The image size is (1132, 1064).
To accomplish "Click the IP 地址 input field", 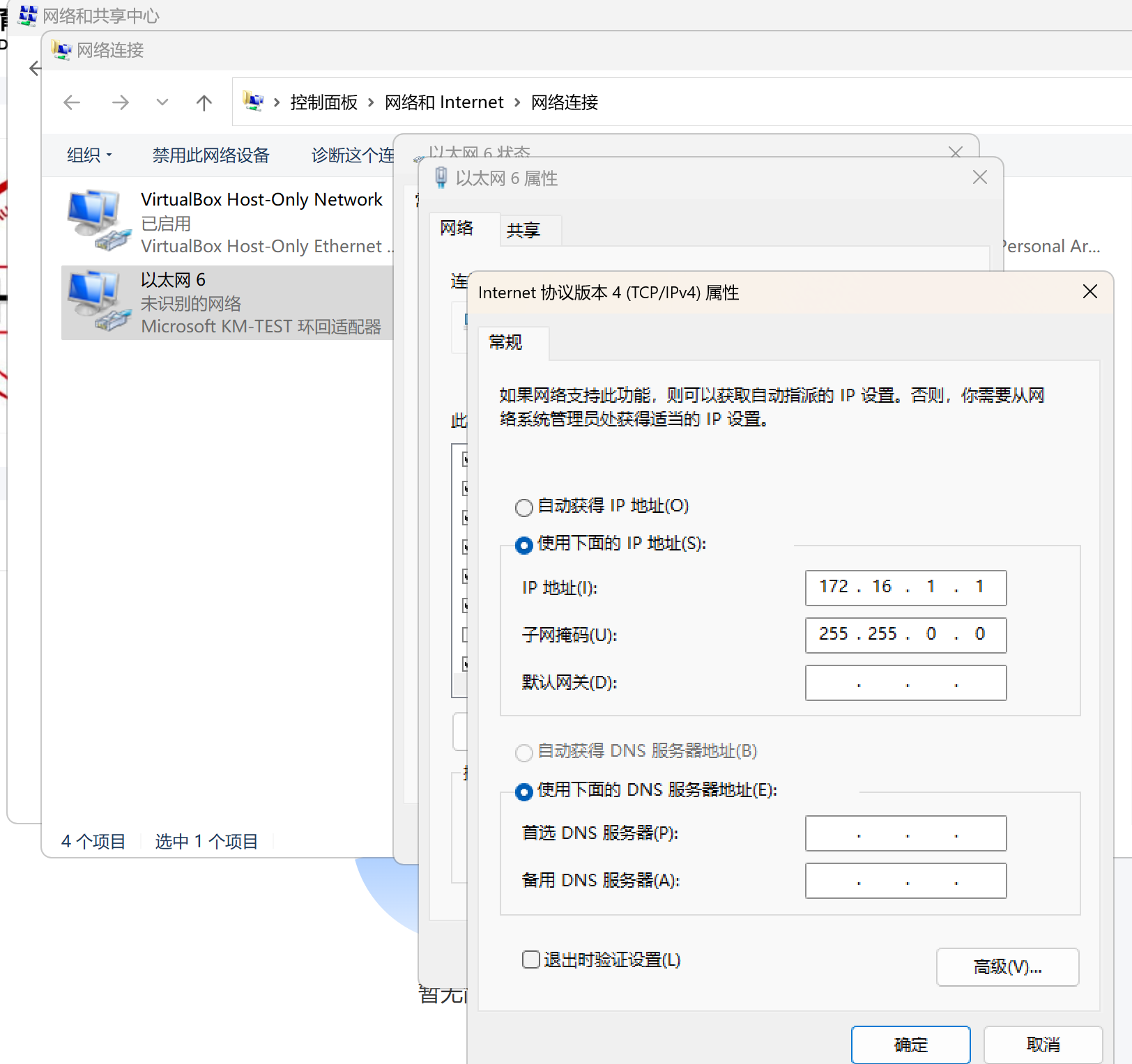I will [905, 587].
